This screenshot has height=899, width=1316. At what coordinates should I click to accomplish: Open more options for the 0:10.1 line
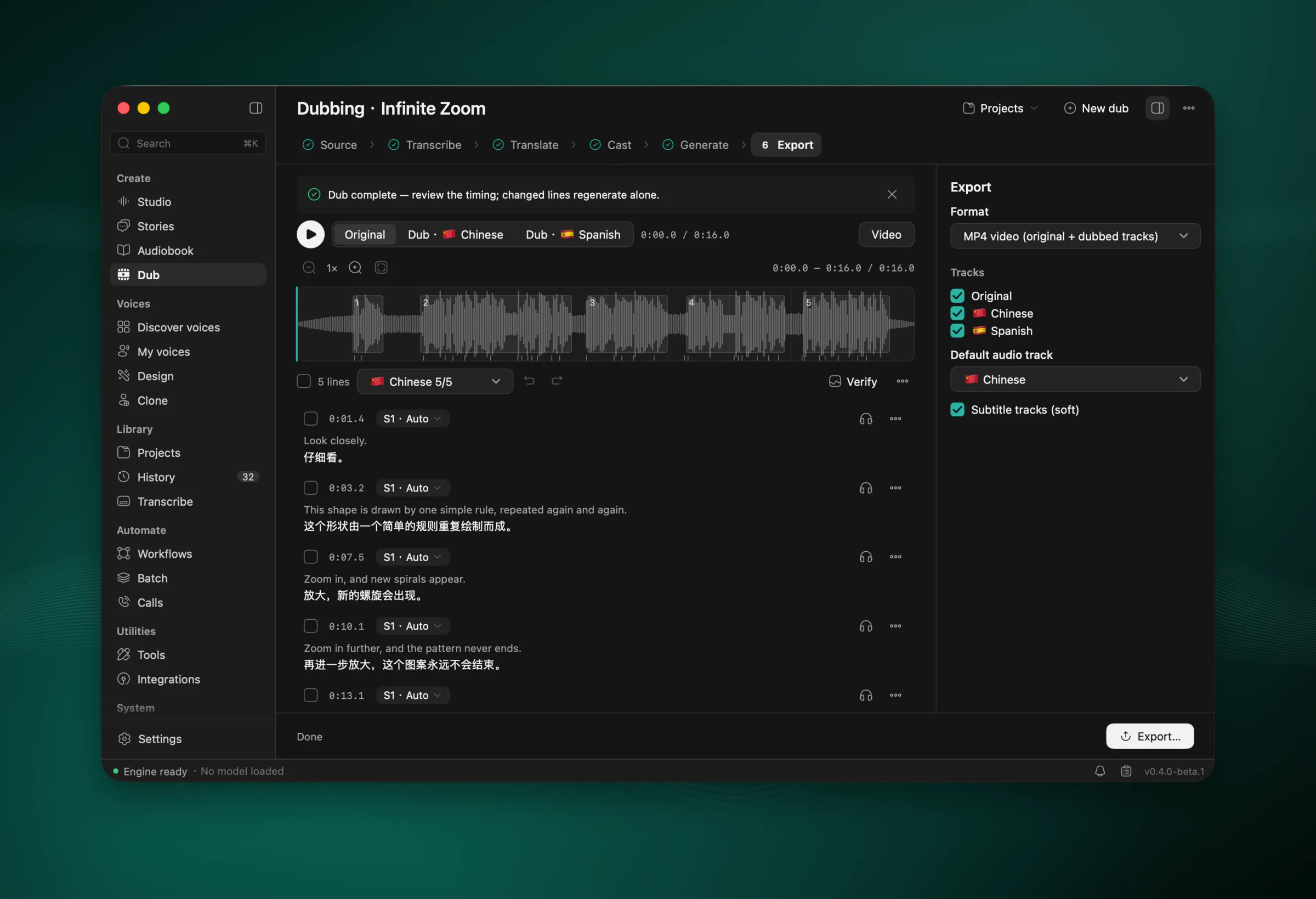[x=895, y=626]
